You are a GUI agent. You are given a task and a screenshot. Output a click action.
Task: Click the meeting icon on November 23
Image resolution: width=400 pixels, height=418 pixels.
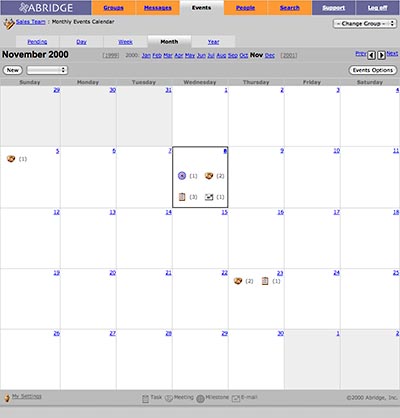coord(238,281)
